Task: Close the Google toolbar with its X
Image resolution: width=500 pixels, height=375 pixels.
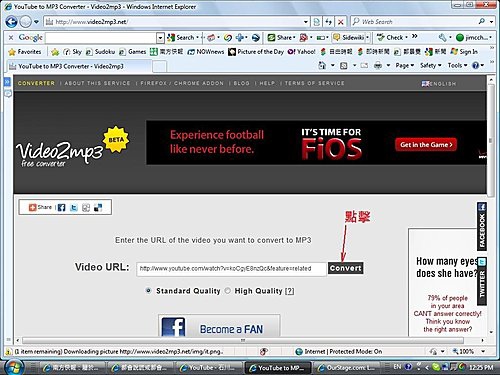Action: coord(11,37)
